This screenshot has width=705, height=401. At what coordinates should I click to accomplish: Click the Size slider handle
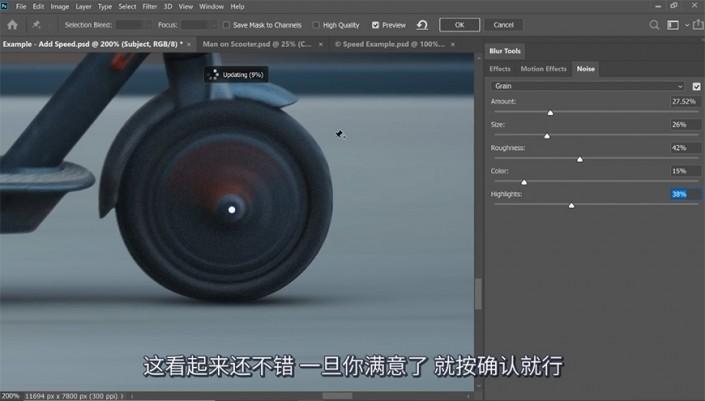[547, 136]
